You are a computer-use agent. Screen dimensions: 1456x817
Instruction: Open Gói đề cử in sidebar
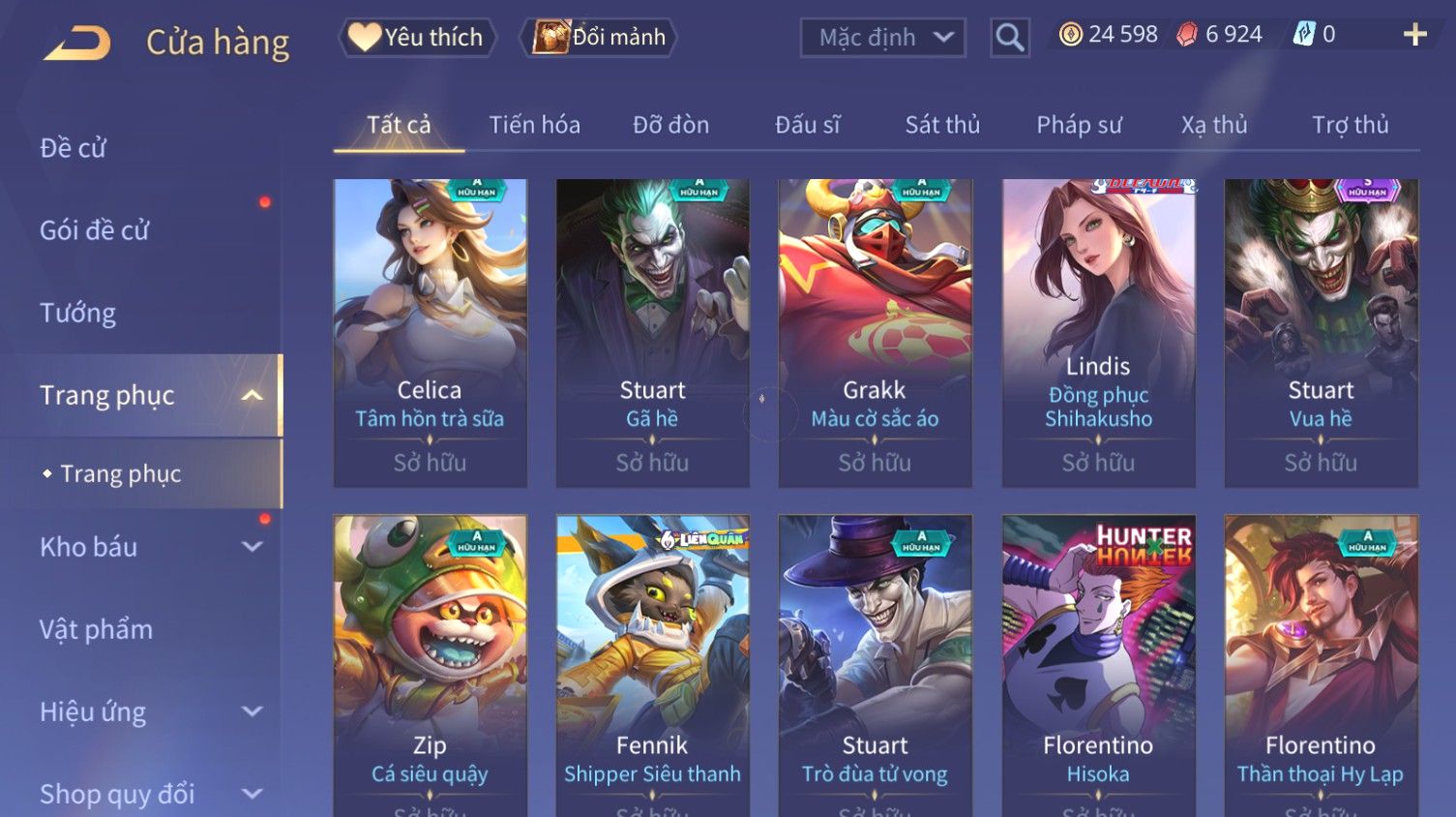click(95, 230)
